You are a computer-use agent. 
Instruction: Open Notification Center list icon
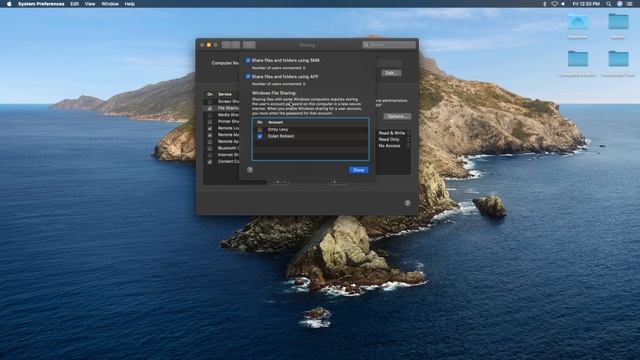pos(630,4)
